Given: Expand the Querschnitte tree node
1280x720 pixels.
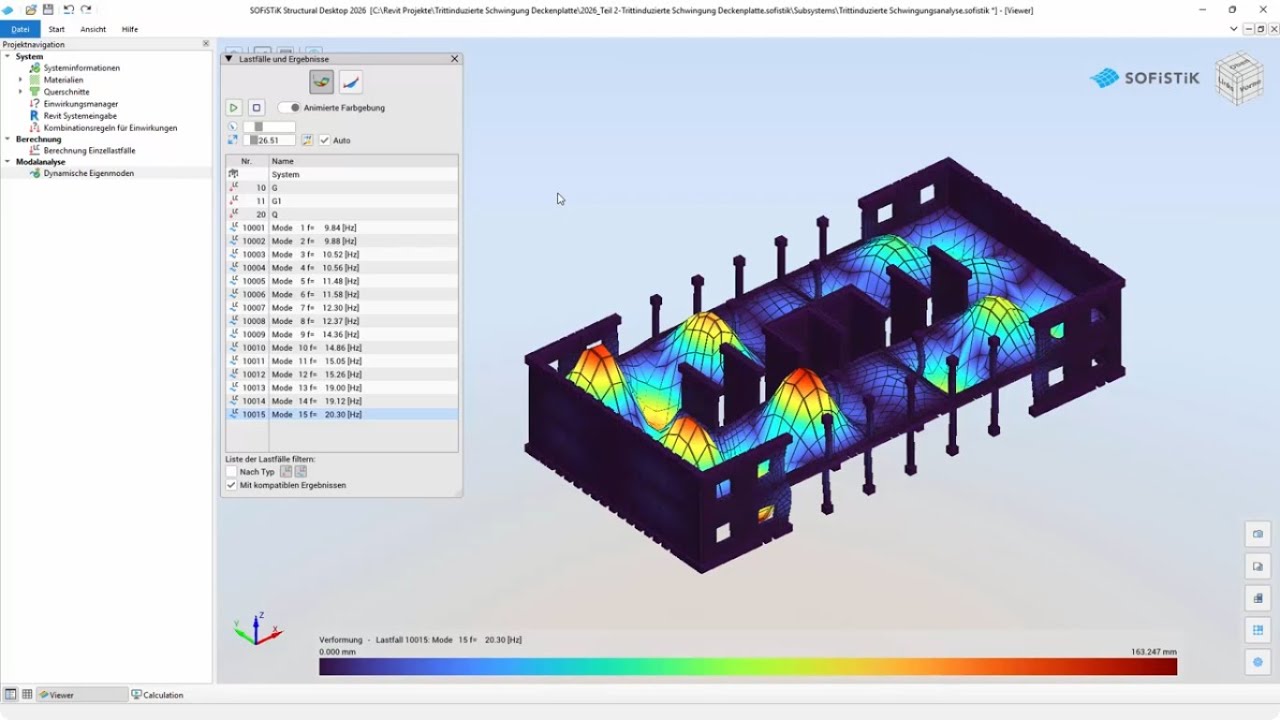Looking at the screenshot, I should click(20, 92).
